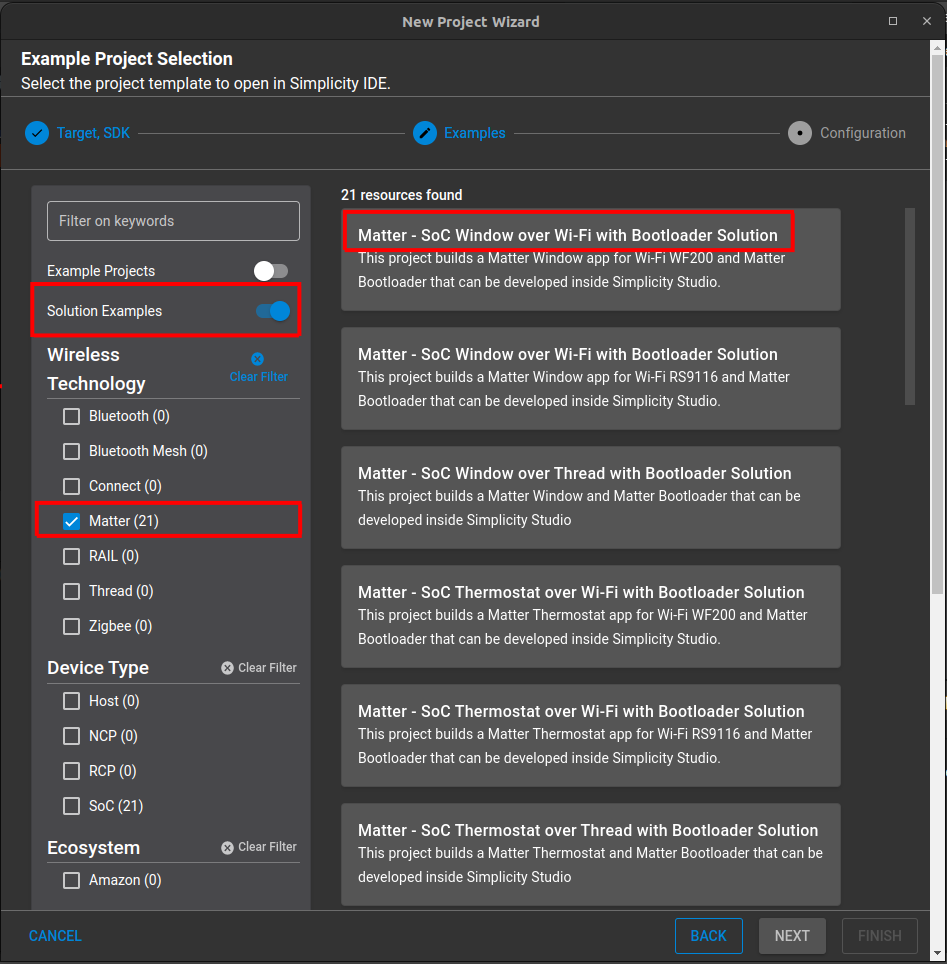Click the Ecosystem clear filter icon

click(228, 847)
